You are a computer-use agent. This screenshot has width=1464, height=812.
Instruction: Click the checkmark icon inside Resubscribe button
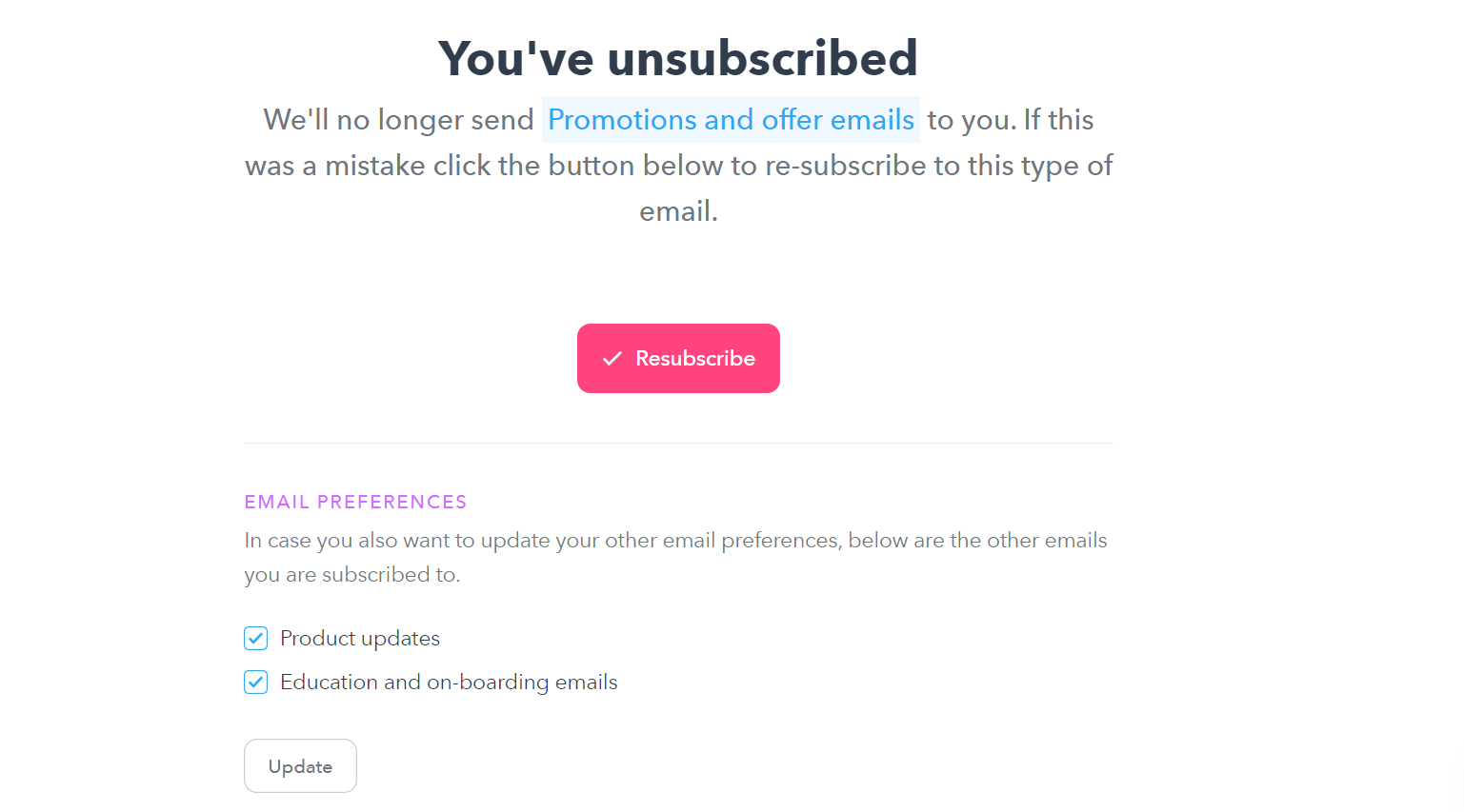click(612, 358)
